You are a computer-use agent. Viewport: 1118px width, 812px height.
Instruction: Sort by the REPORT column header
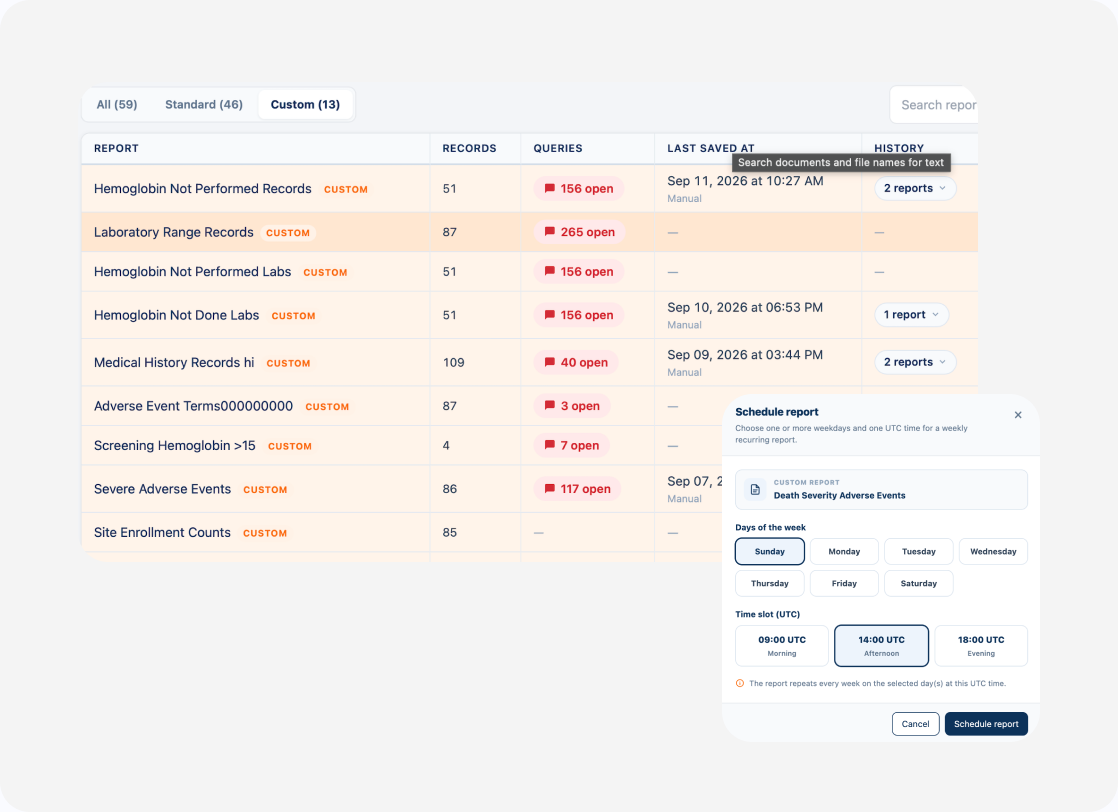coord(116,148)
